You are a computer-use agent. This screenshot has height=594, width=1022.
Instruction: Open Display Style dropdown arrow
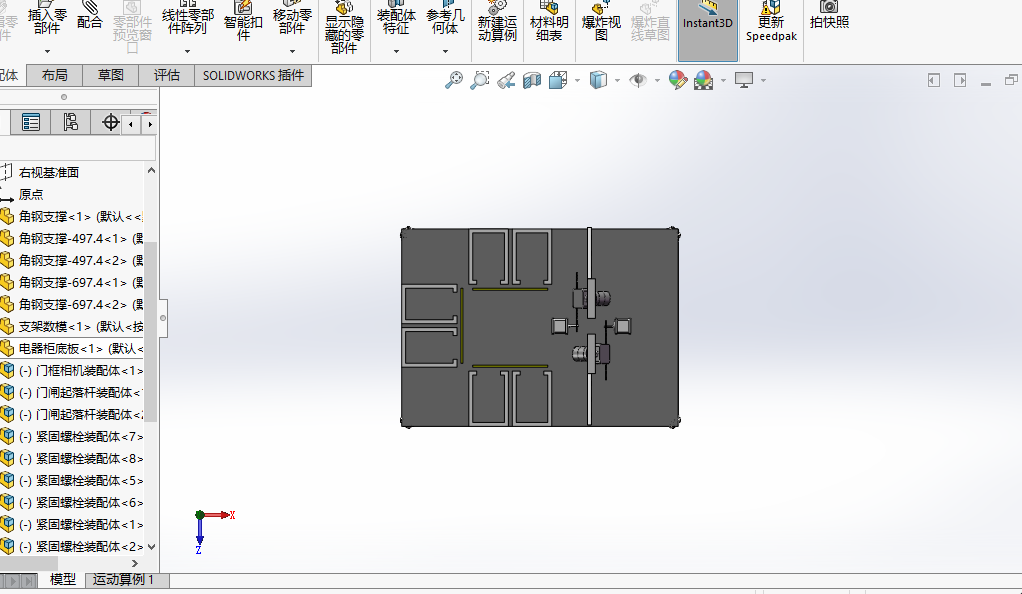(x=617, y=81)
